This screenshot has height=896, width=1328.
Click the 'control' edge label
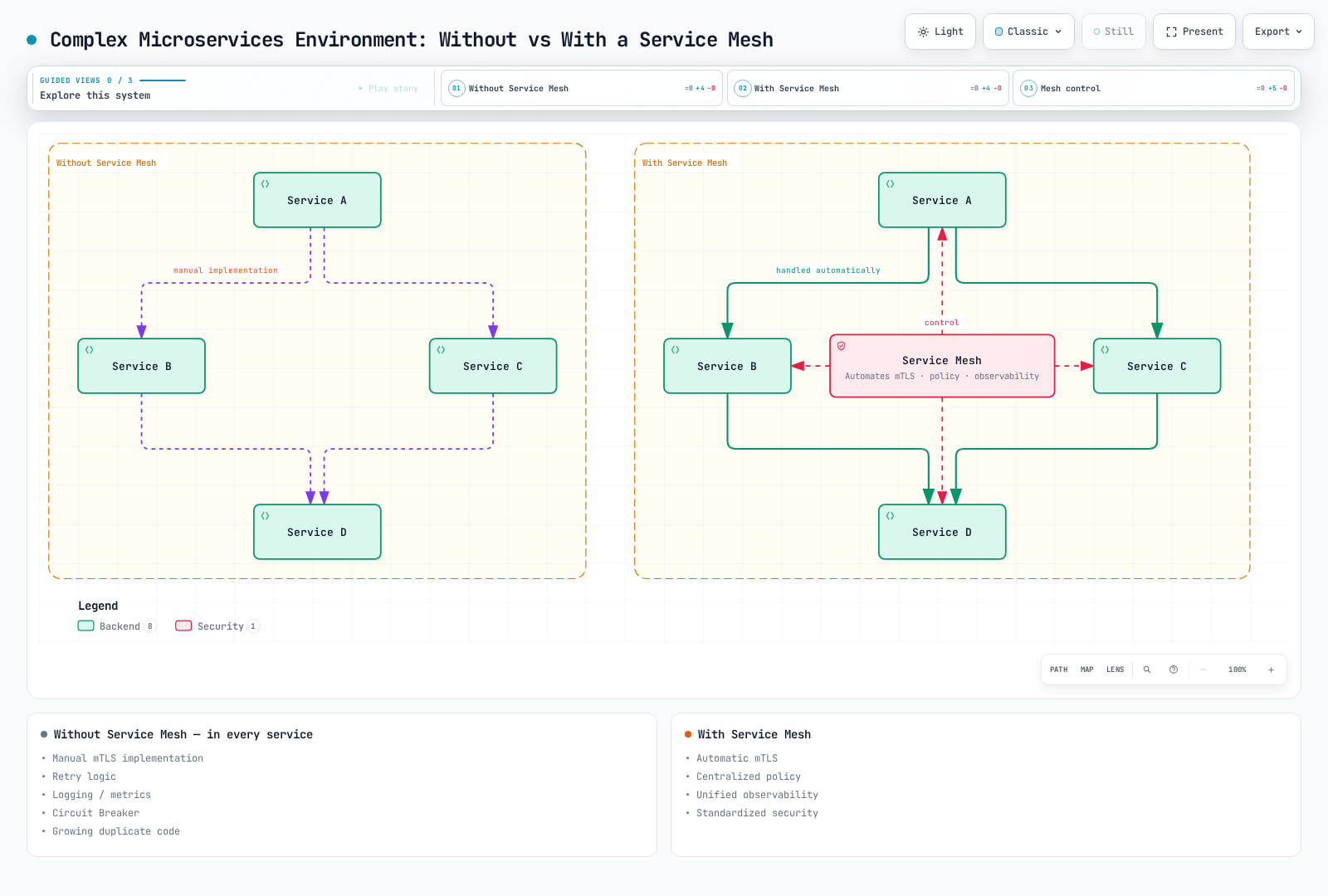tap(942, 323)
